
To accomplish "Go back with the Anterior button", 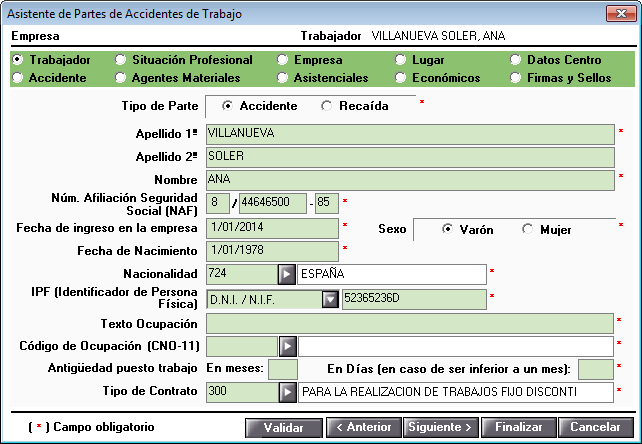I will tap(364, 428).
